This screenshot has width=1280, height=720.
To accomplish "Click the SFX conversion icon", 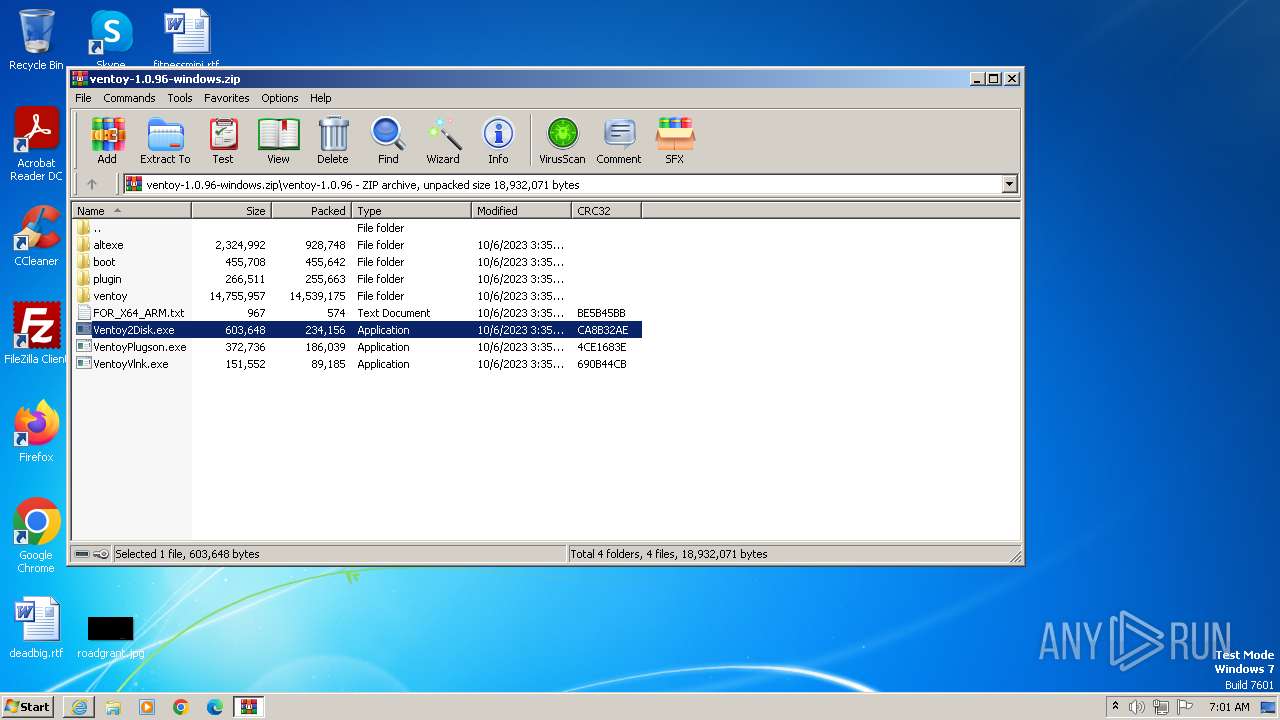I will pos(675,140).
